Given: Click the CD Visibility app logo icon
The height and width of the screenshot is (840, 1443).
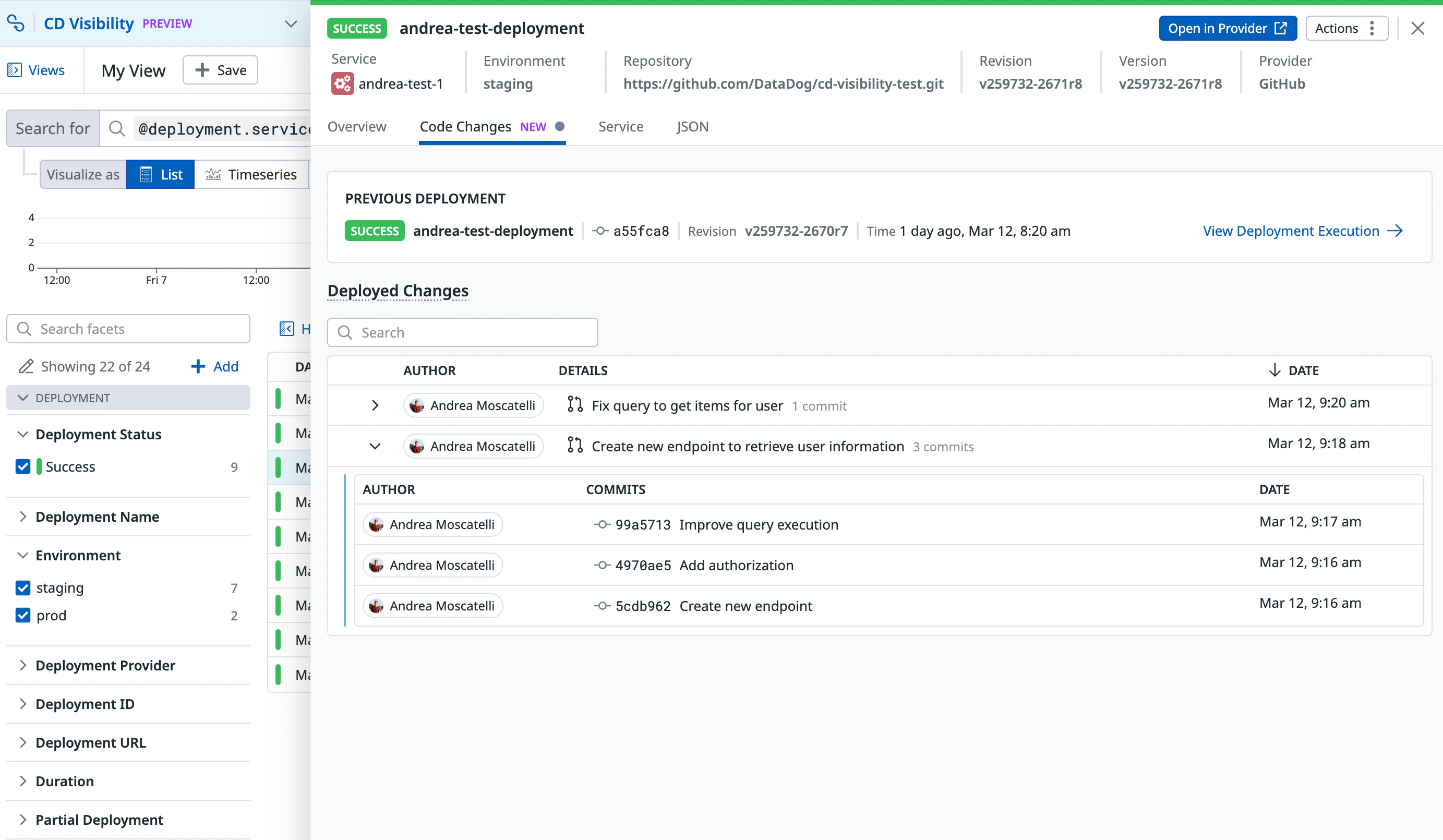Looking at the screenshot, I should click(16, 23).
